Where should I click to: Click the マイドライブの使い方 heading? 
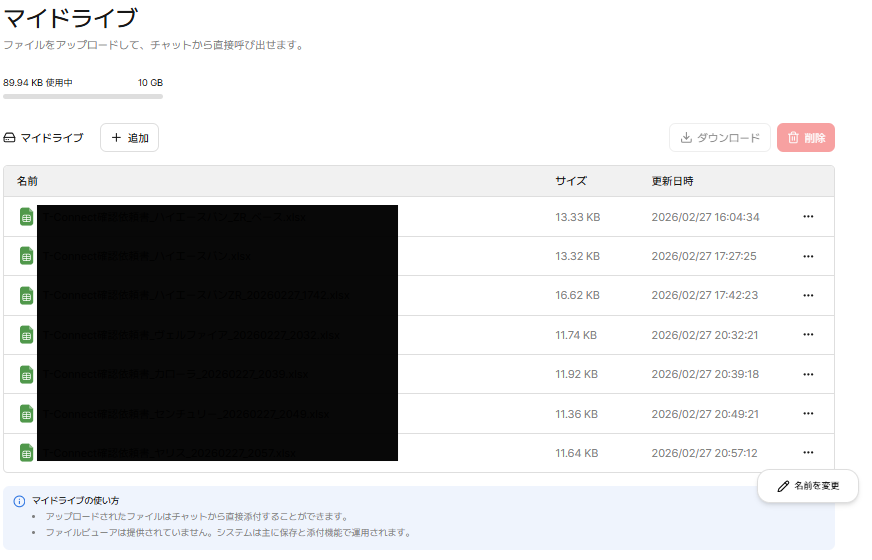click(x=75, y=500)
